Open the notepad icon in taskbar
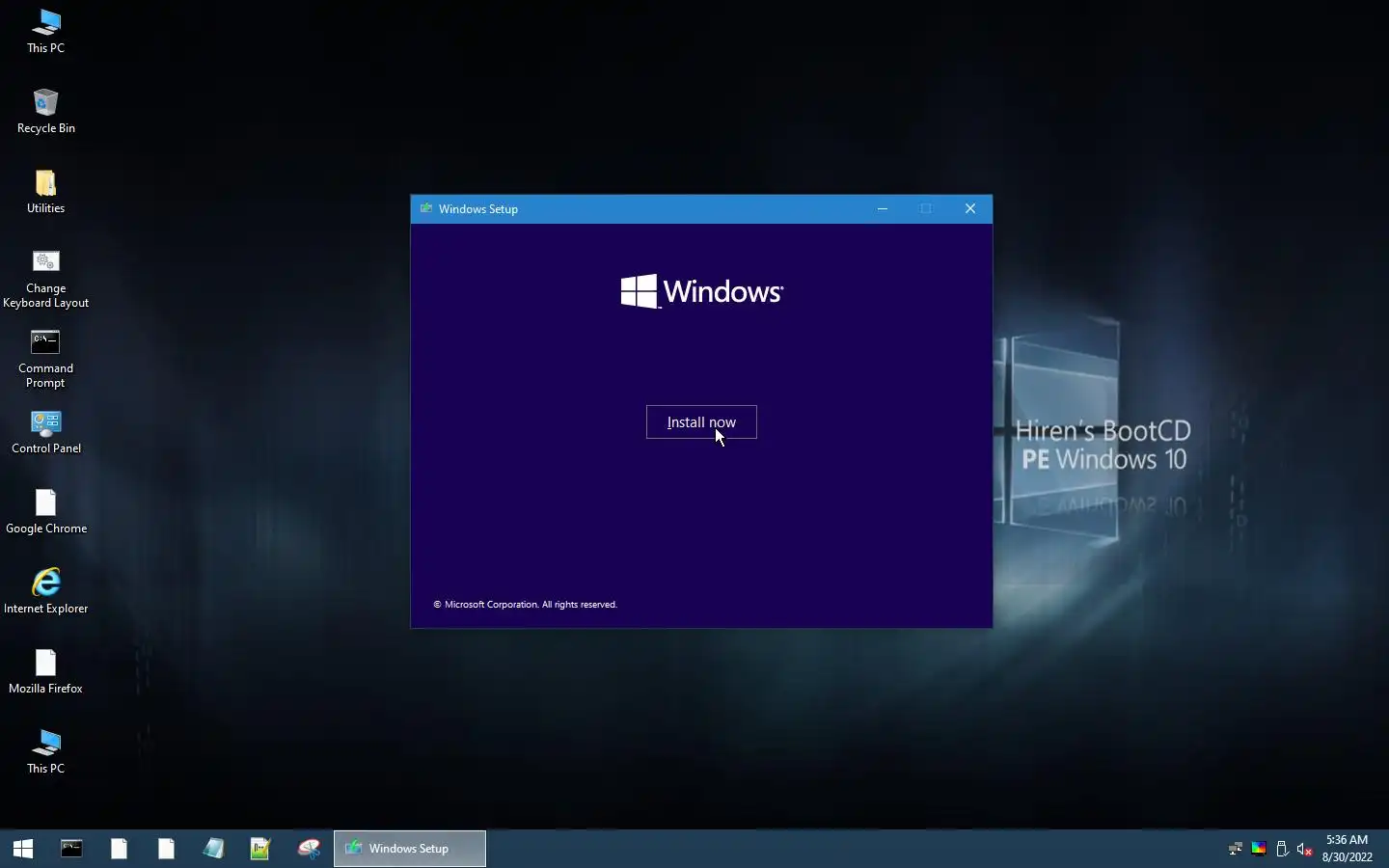Screen dimensions: 1389x868 point(213,849)
